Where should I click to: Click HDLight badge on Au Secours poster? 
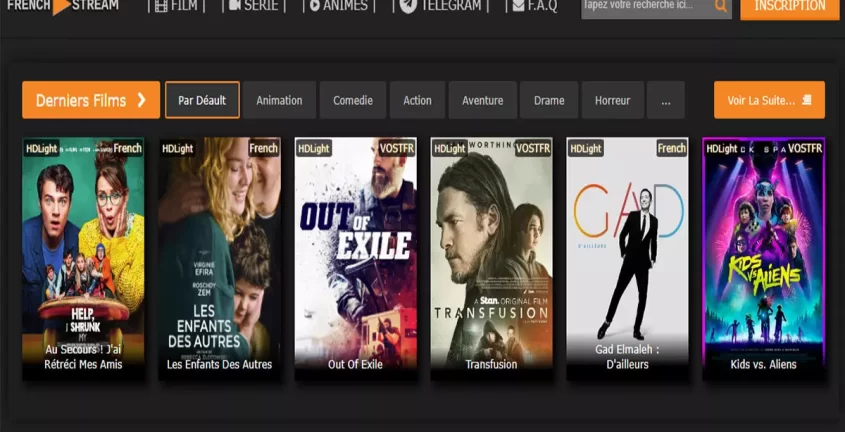(41, 148)
